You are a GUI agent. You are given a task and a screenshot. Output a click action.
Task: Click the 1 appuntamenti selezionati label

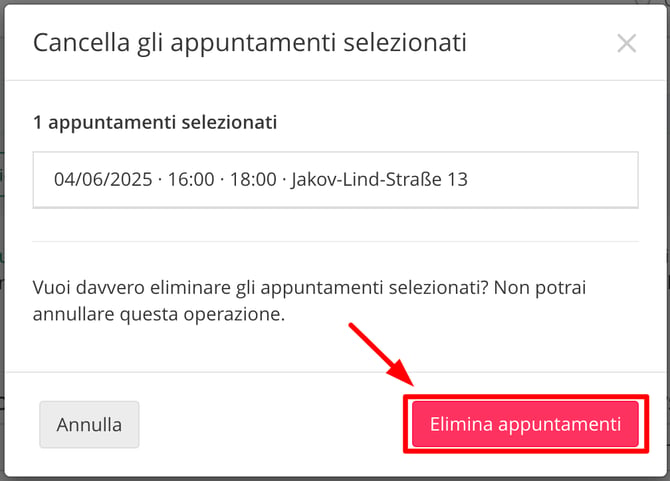pyautogui.click(x=155, y=123)
